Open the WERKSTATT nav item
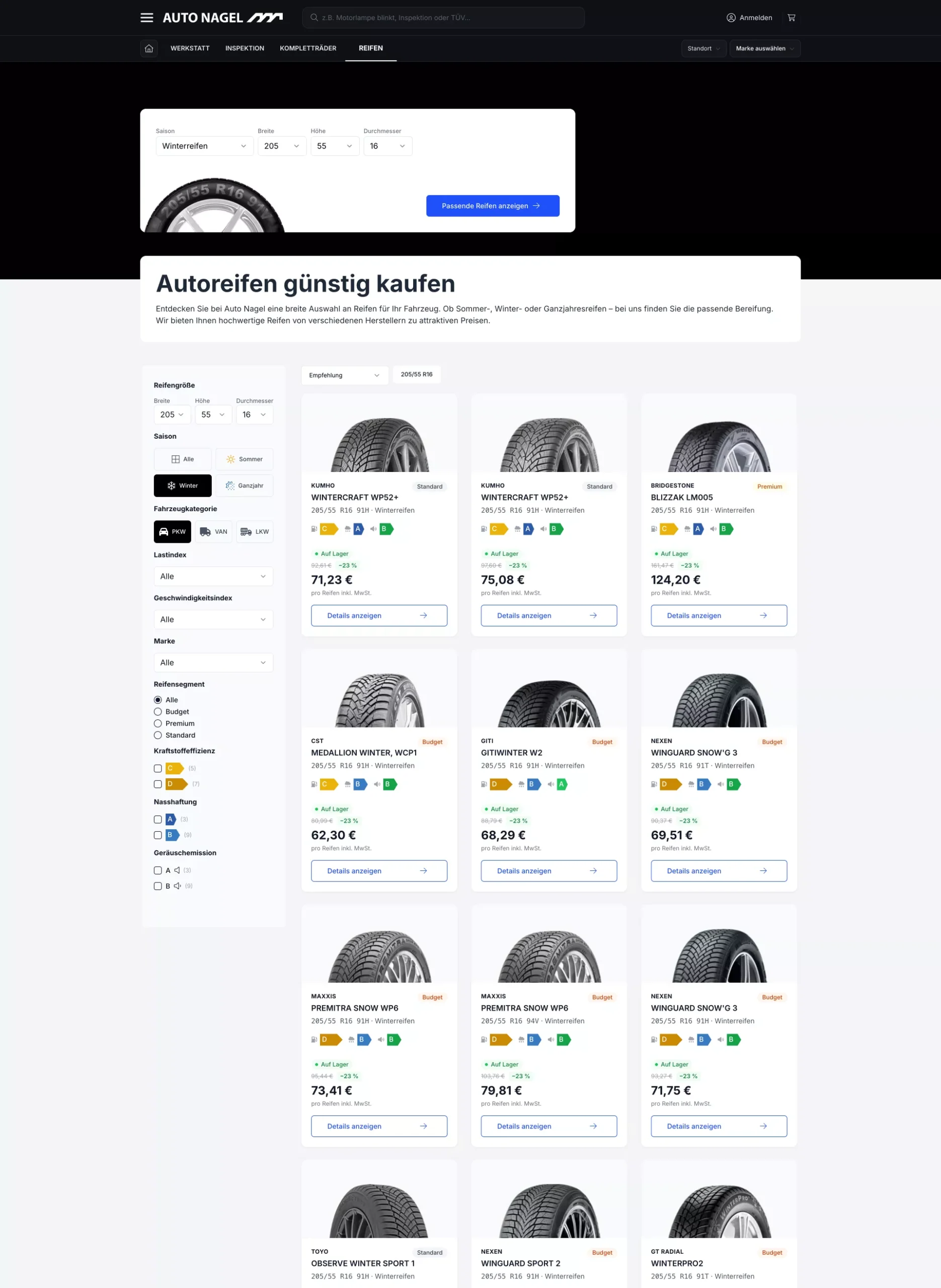This screenshot has width=941, height=1288. [x=190, y=48]
